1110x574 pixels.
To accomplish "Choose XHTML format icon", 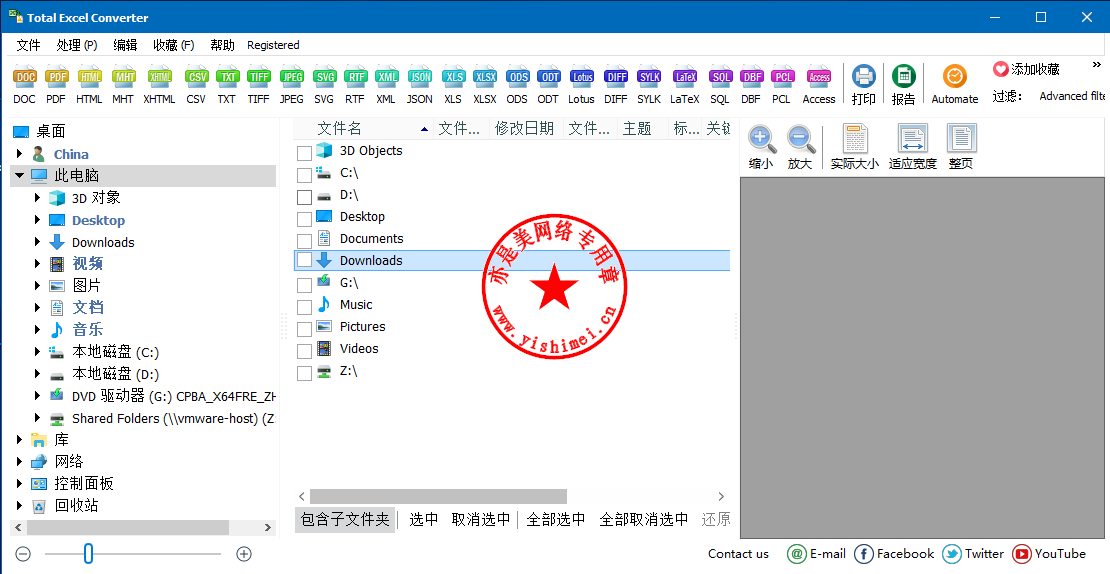I will 159,85.
